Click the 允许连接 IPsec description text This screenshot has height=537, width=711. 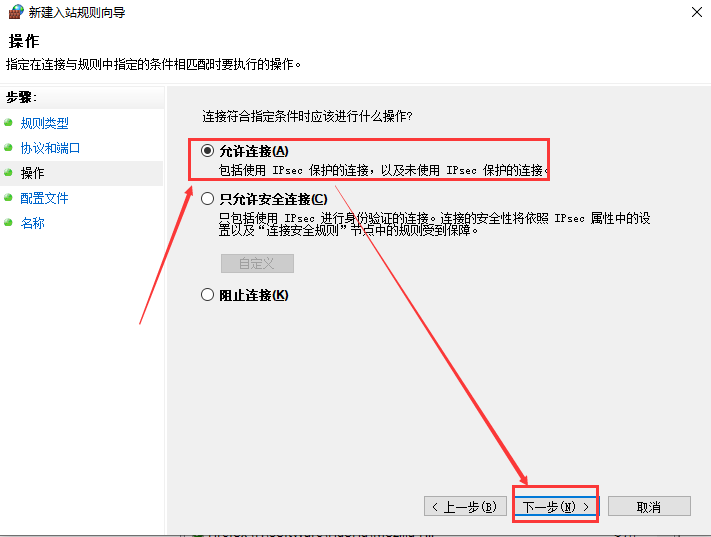pos(383,171)
